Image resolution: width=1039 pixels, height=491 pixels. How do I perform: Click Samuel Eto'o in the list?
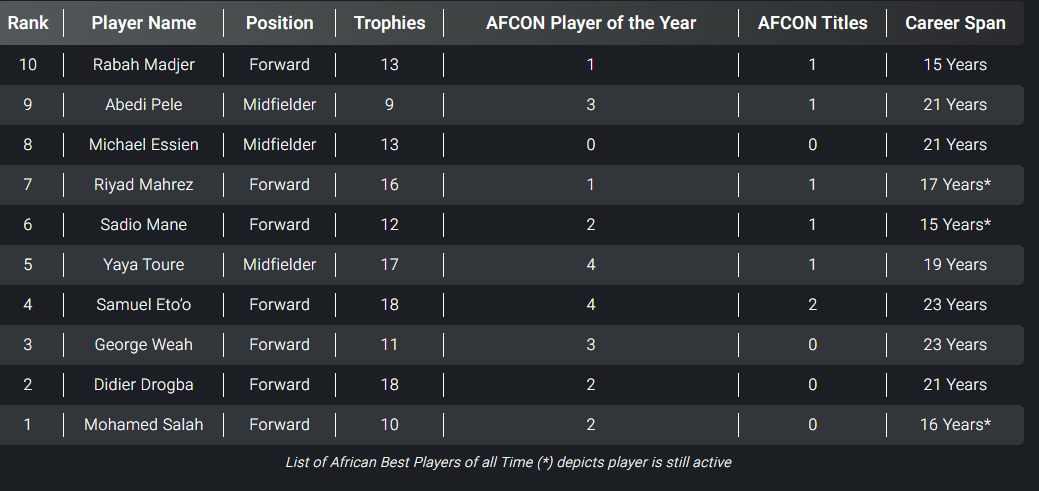(143, 305)
